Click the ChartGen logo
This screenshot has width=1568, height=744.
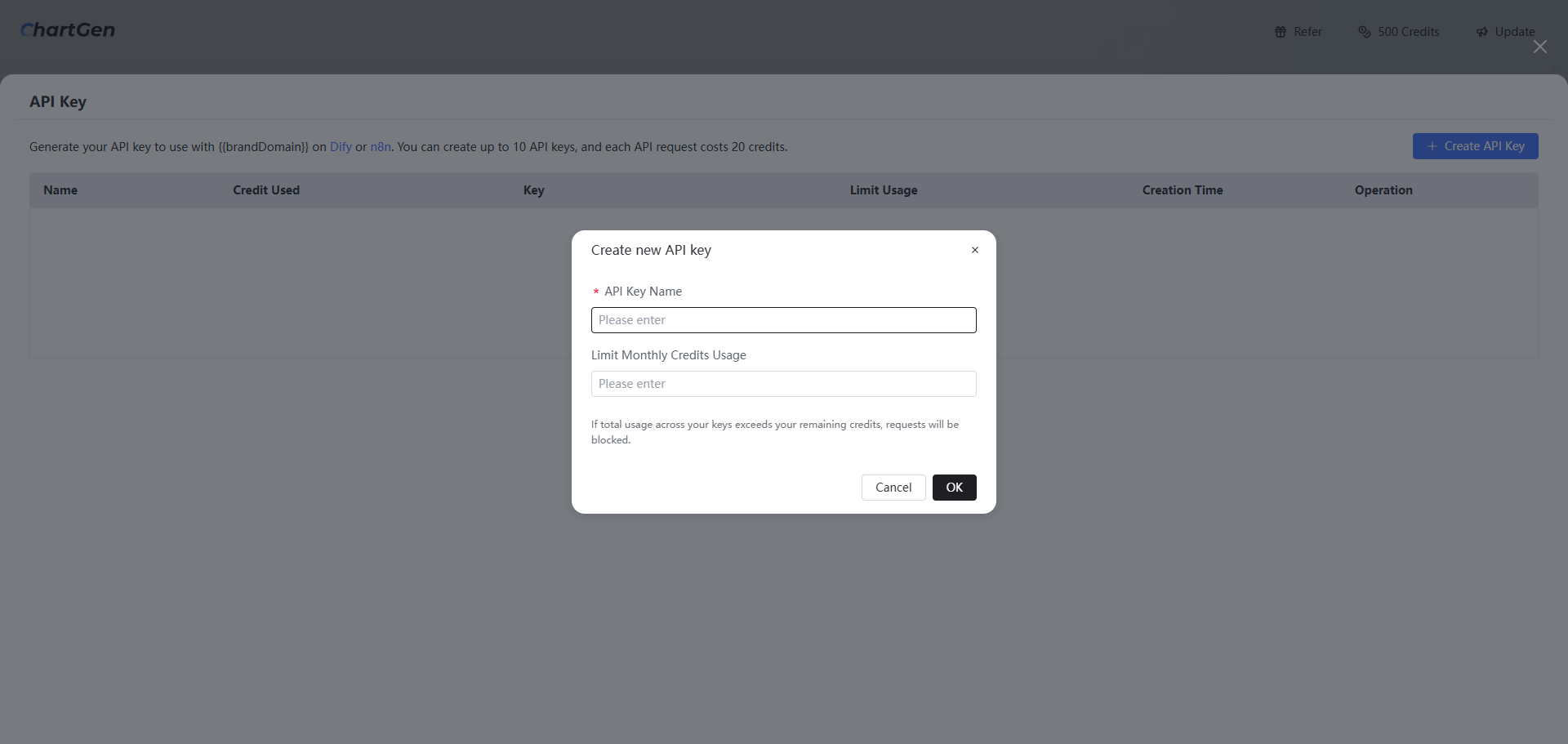68,30
